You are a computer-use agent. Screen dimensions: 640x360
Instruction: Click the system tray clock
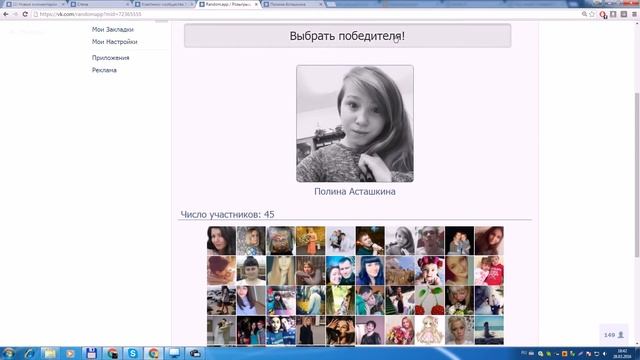click(622, 353)
